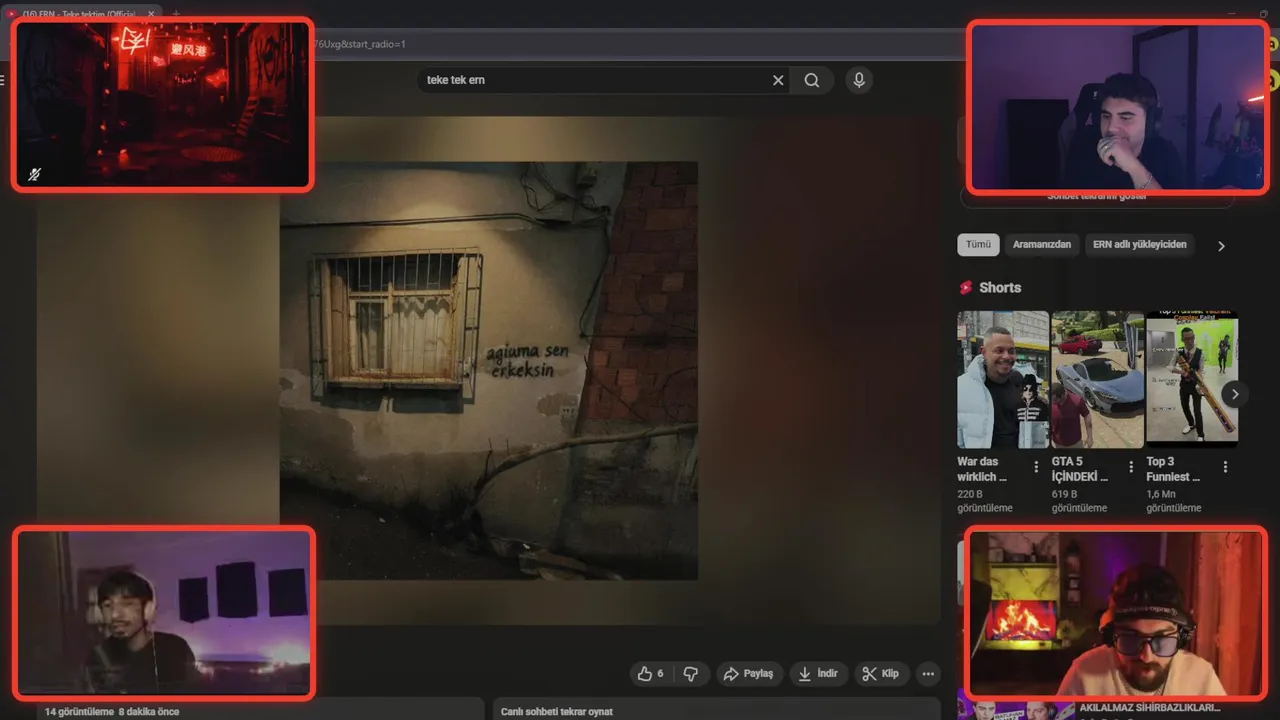Like the video with the thumbs-up icon

pyautogui.click(x=650, y=674)
